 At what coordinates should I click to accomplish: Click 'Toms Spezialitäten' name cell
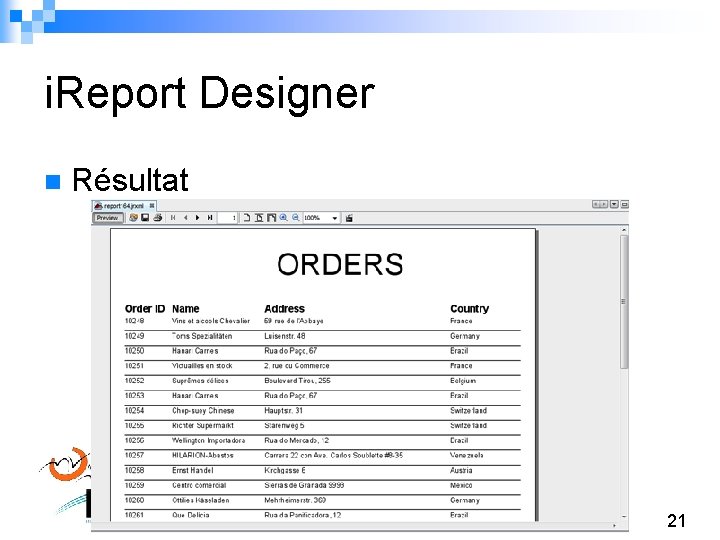pos(202,336)
